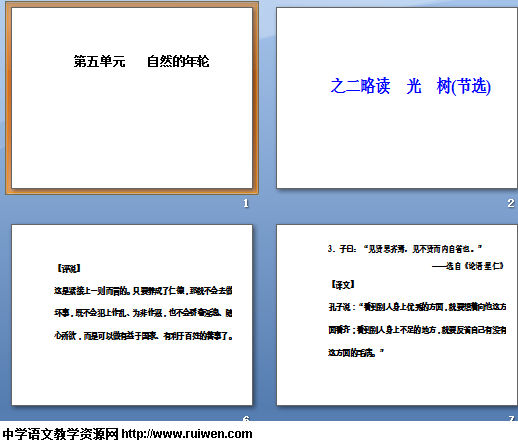The width and height of the screenshot is (518, 441).
Task: Click the blue 之二略读 text on slide 2
Action: point(360,86)
